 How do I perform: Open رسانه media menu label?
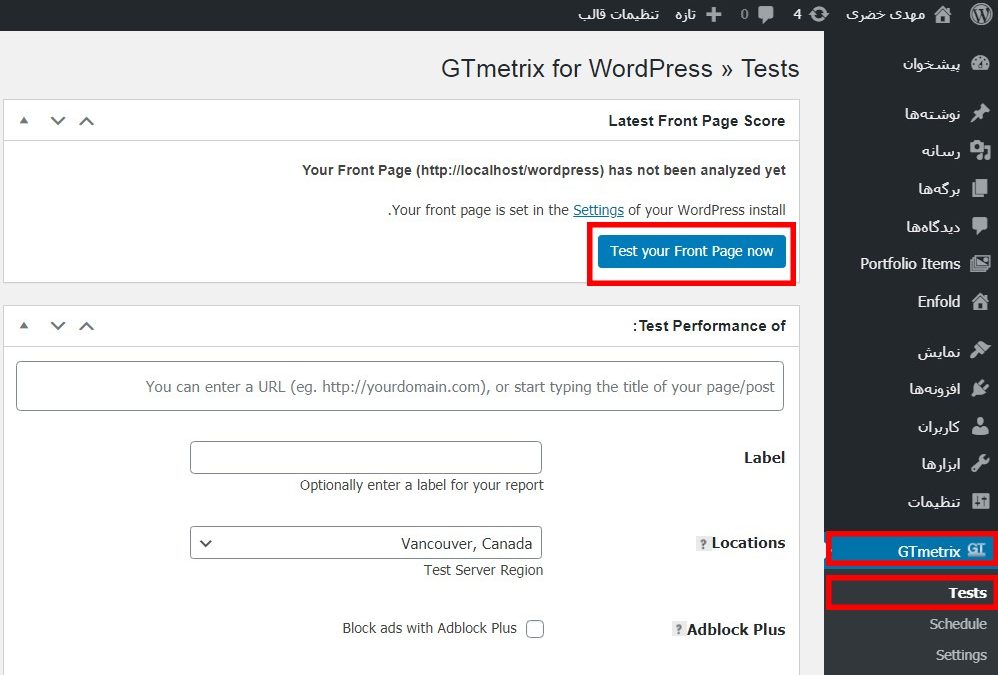pos(941,151)
